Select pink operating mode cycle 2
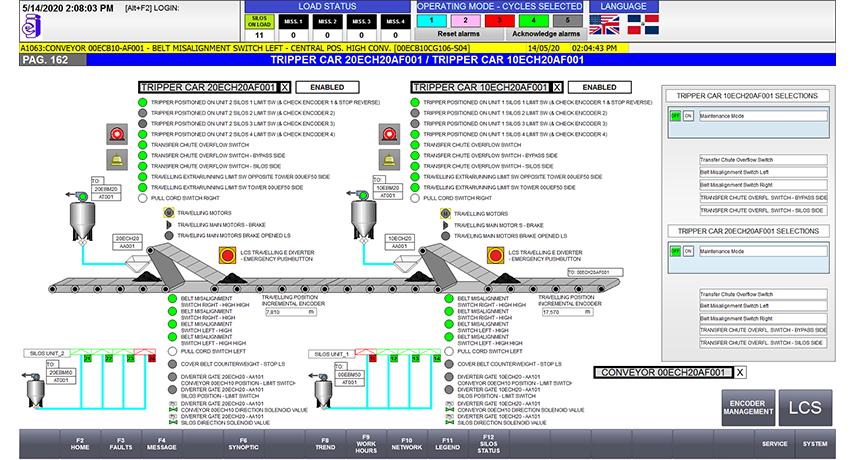Screen dimensions: 855x460 point(465,21)
